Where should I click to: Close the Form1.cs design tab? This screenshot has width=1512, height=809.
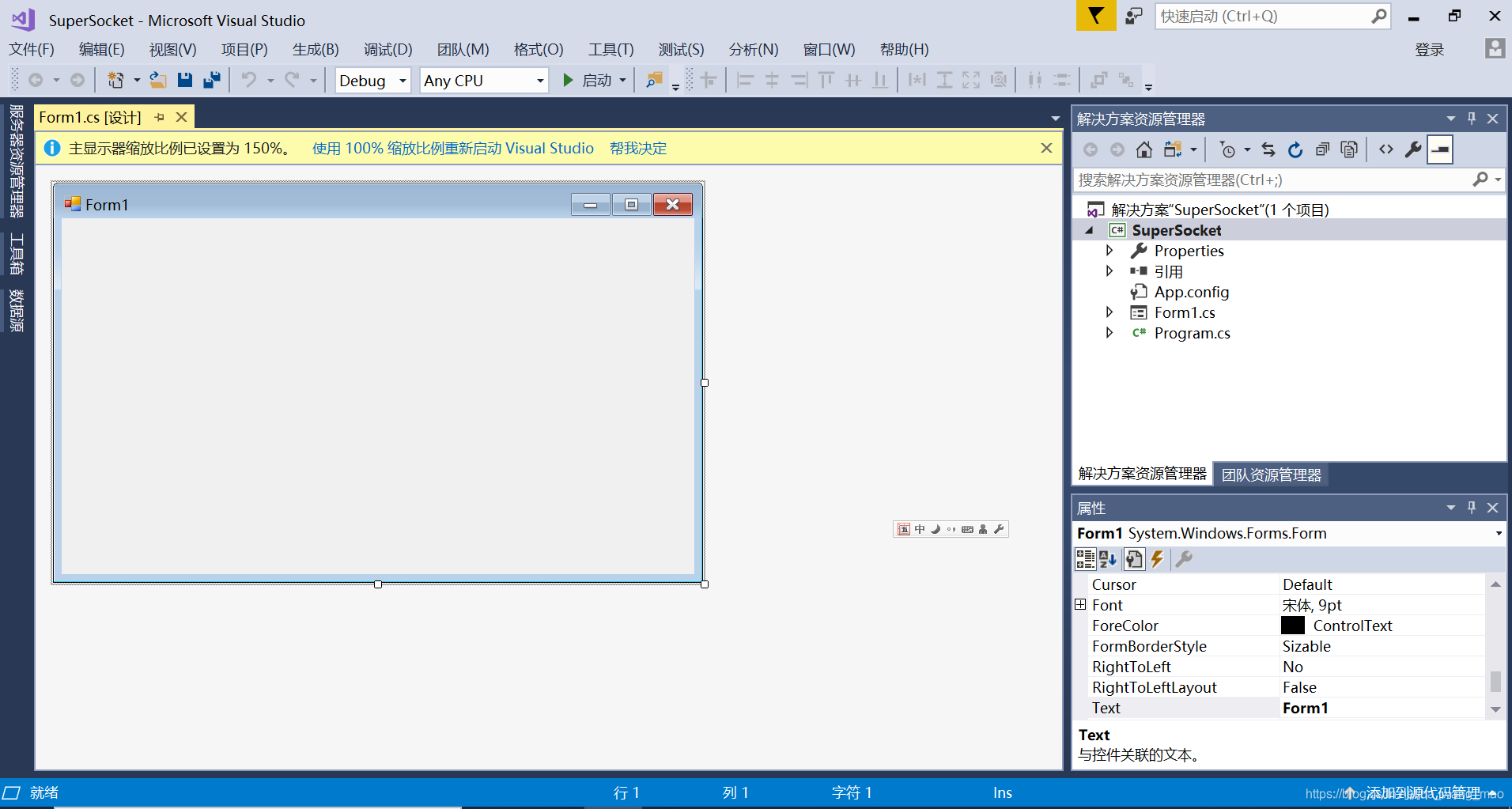pos(181,117)
